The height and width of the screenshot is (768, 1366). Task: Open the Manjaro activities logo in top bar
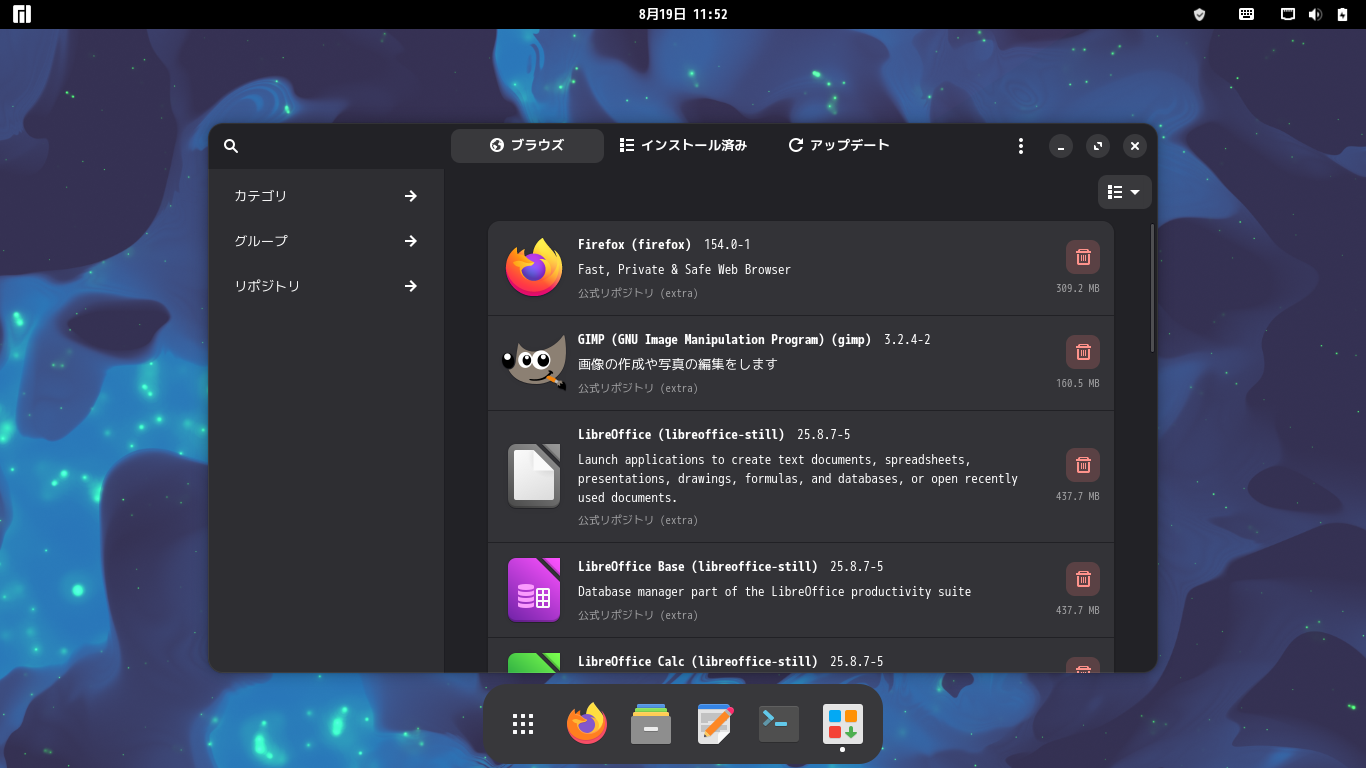22,14
